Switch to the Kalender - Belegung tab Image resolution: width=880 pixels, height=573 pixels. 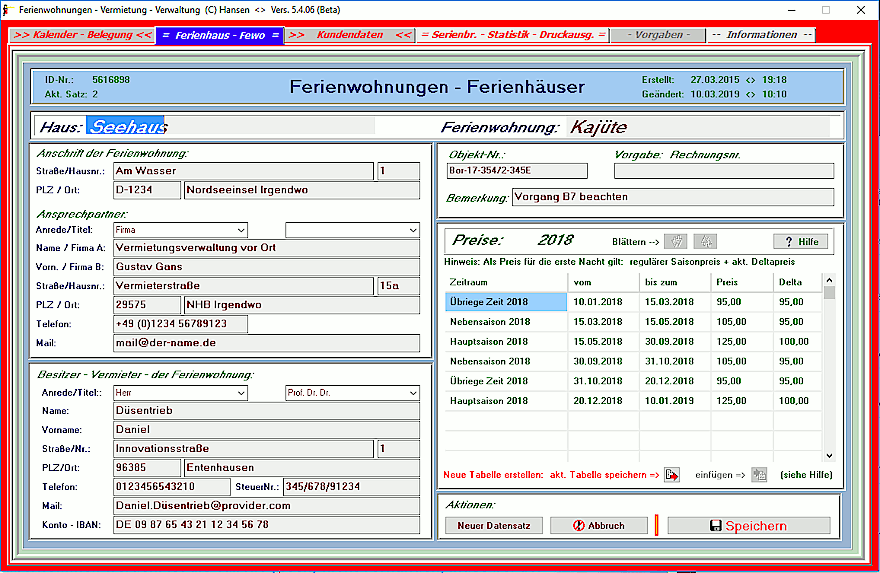[83, 35]
